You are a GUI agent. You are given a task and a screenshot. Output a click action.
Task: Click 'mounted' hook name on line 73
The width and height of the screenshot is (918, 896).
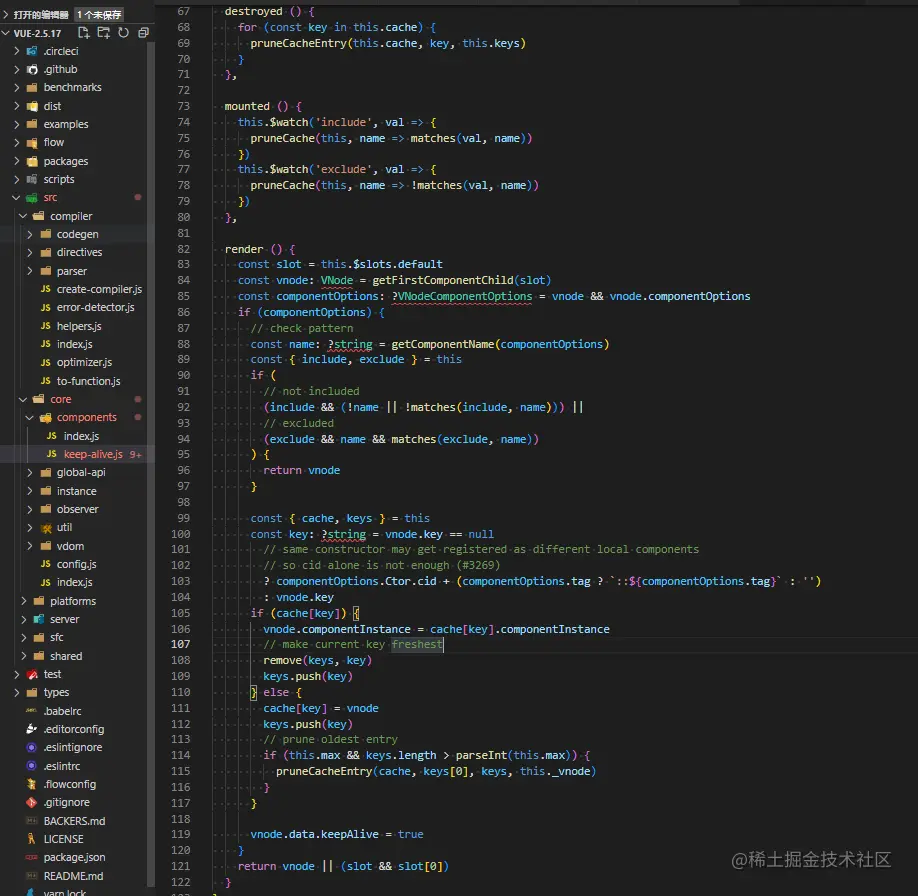247,107
